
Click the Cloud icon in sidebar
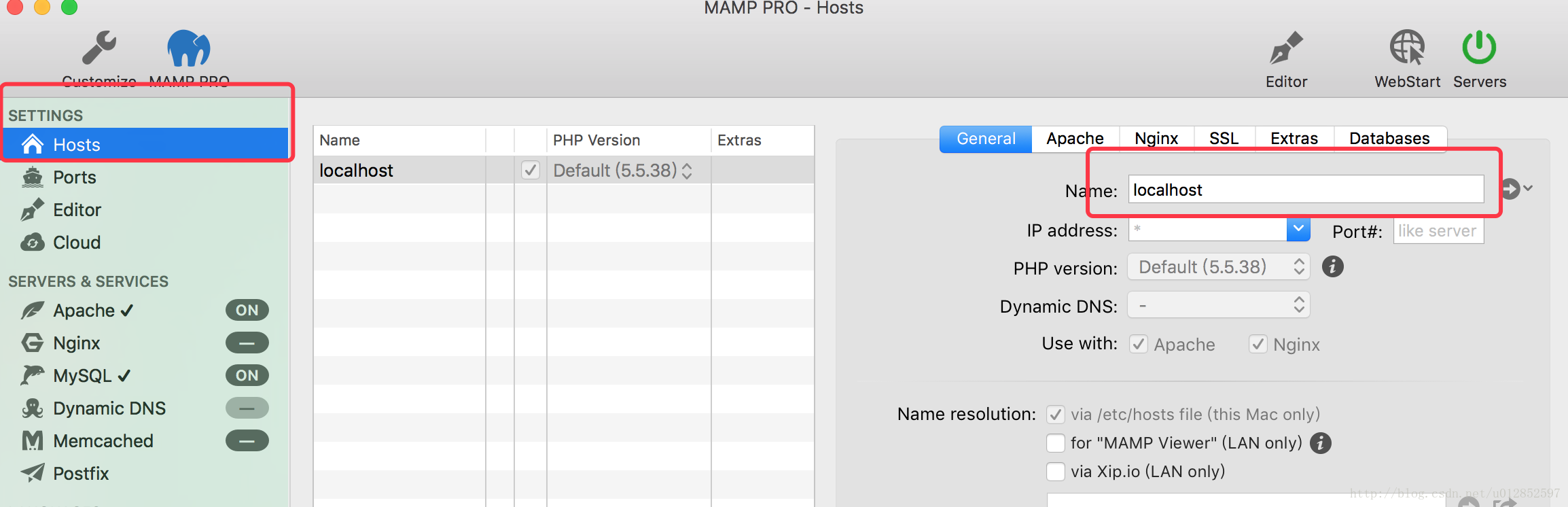tap(33, 242)
